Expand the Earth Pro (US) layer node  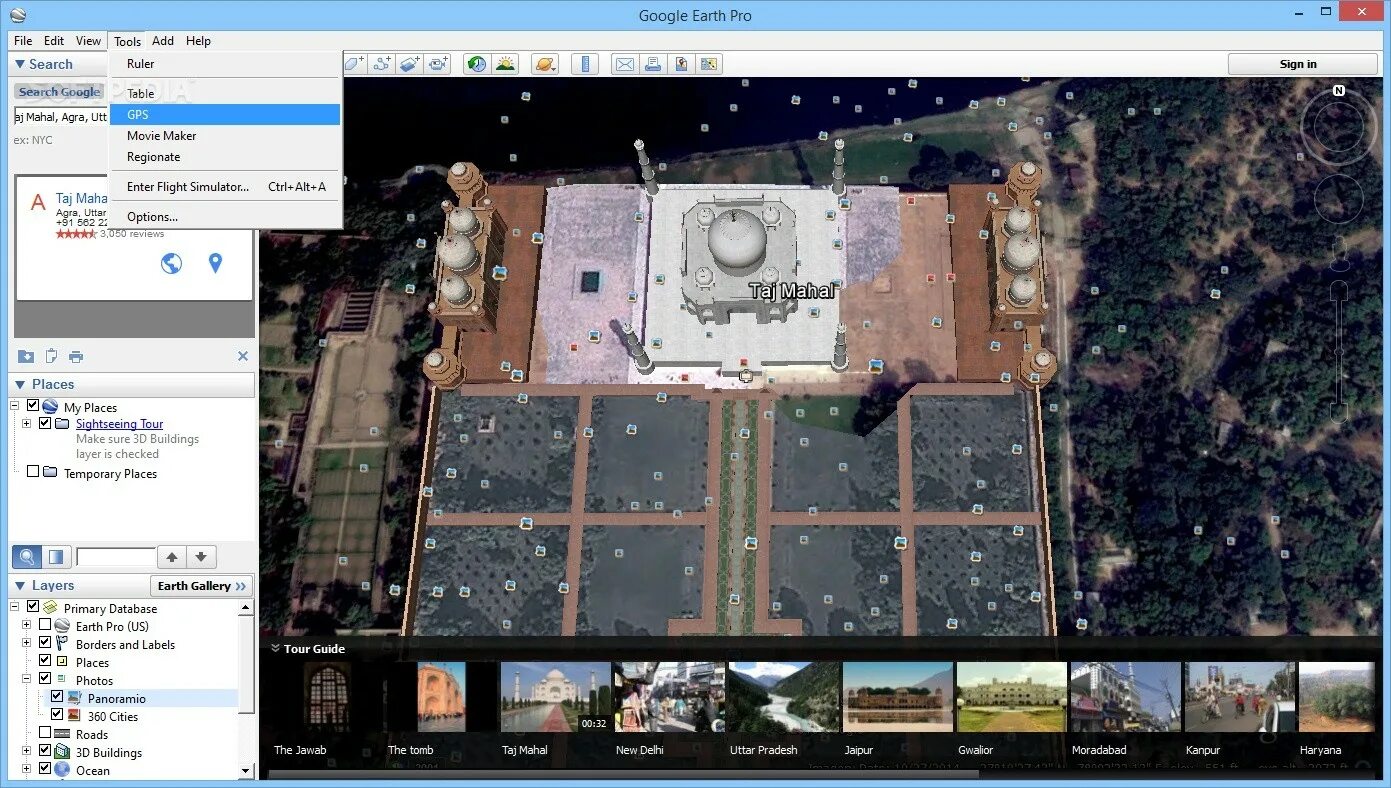[27, 626]
